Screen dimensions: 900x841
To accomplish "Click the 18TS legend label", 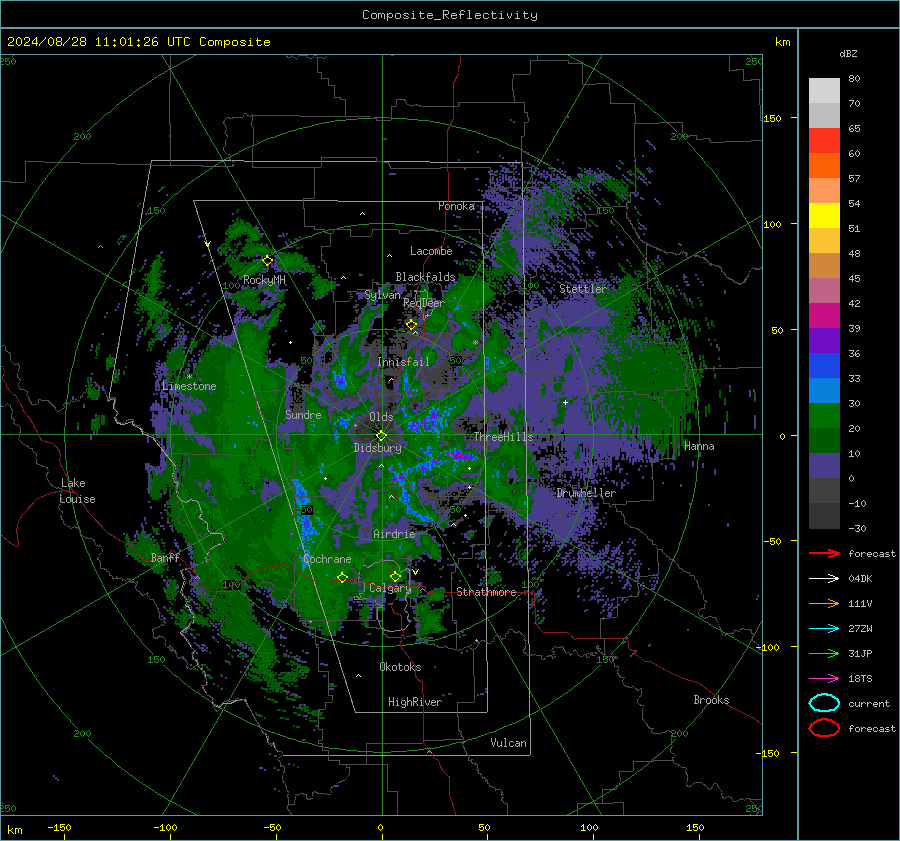I will (x=860, y=679).
